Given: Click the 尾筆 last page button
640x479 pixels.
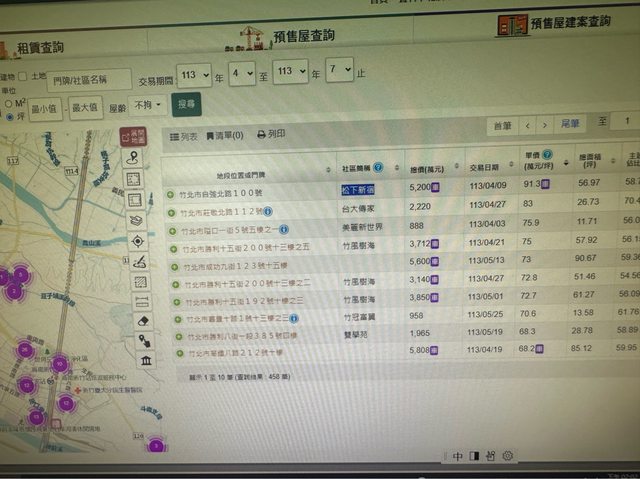Looking at the screenshot, I should click(570, 124).
